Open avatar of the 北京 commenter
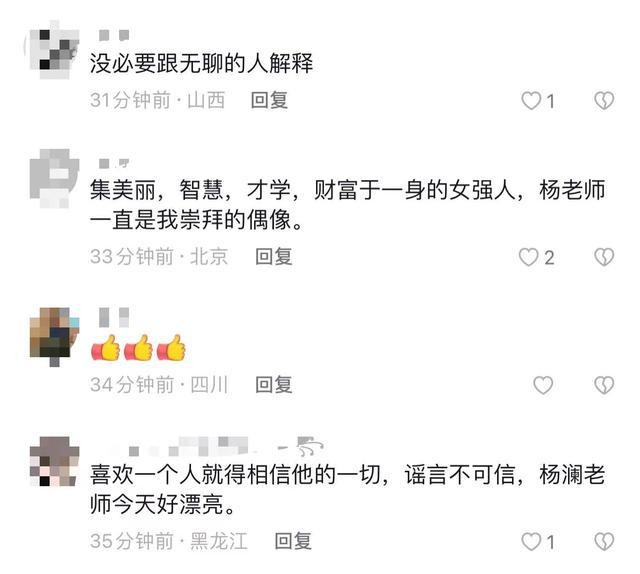Viewport: 640px width, 574px height. (54, 178)
